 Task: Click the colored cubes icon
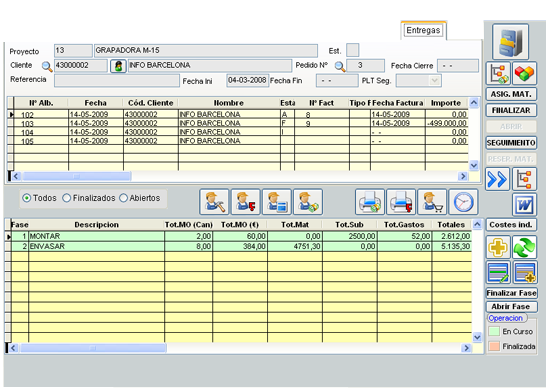click(524, 73)
